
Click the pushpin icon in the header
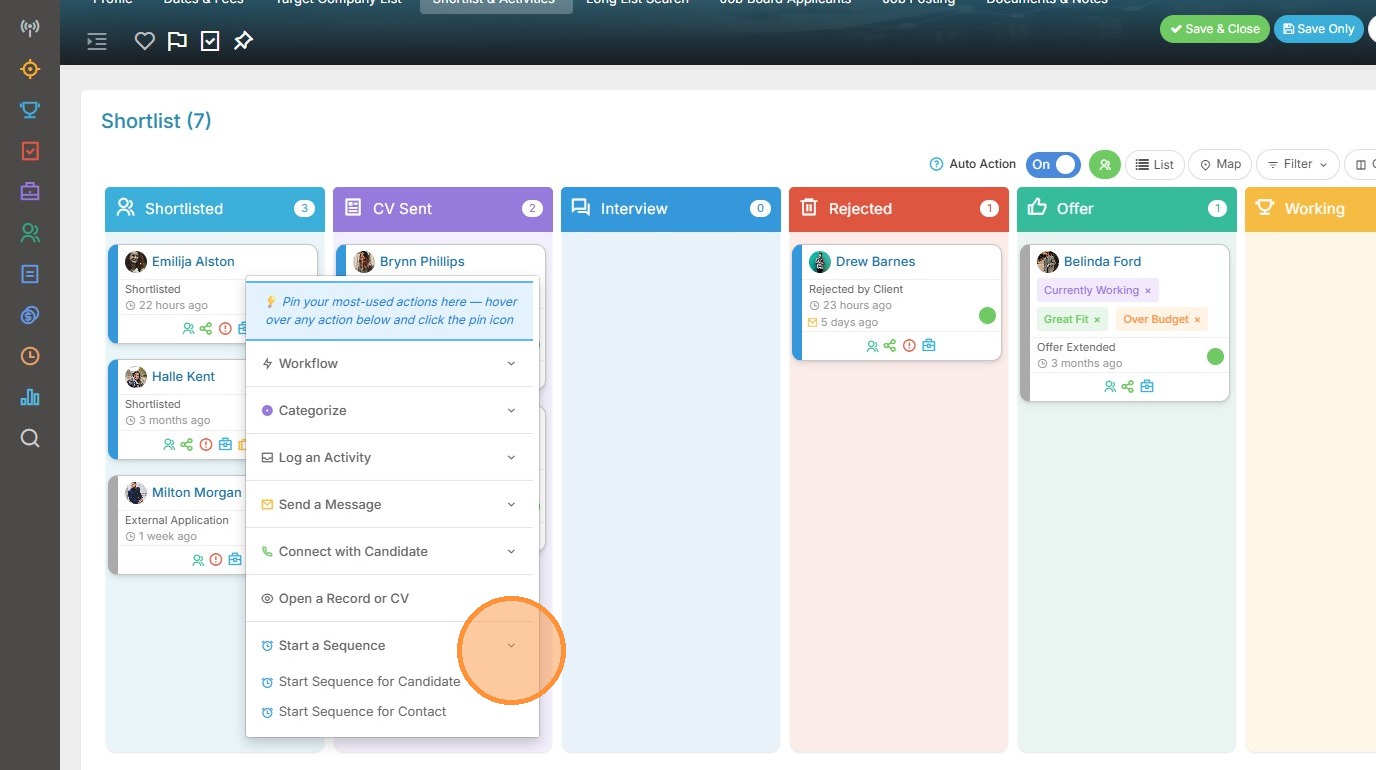(243, 41)
